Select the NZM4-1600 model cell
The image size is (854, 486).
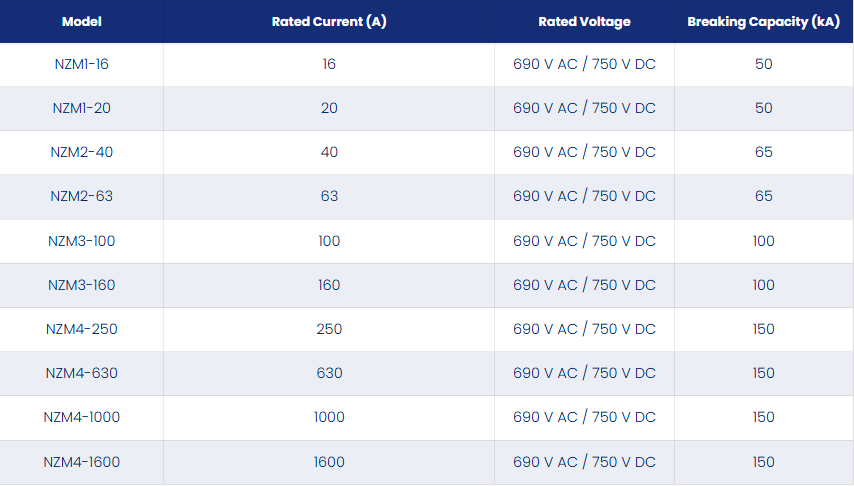point(82,462)
